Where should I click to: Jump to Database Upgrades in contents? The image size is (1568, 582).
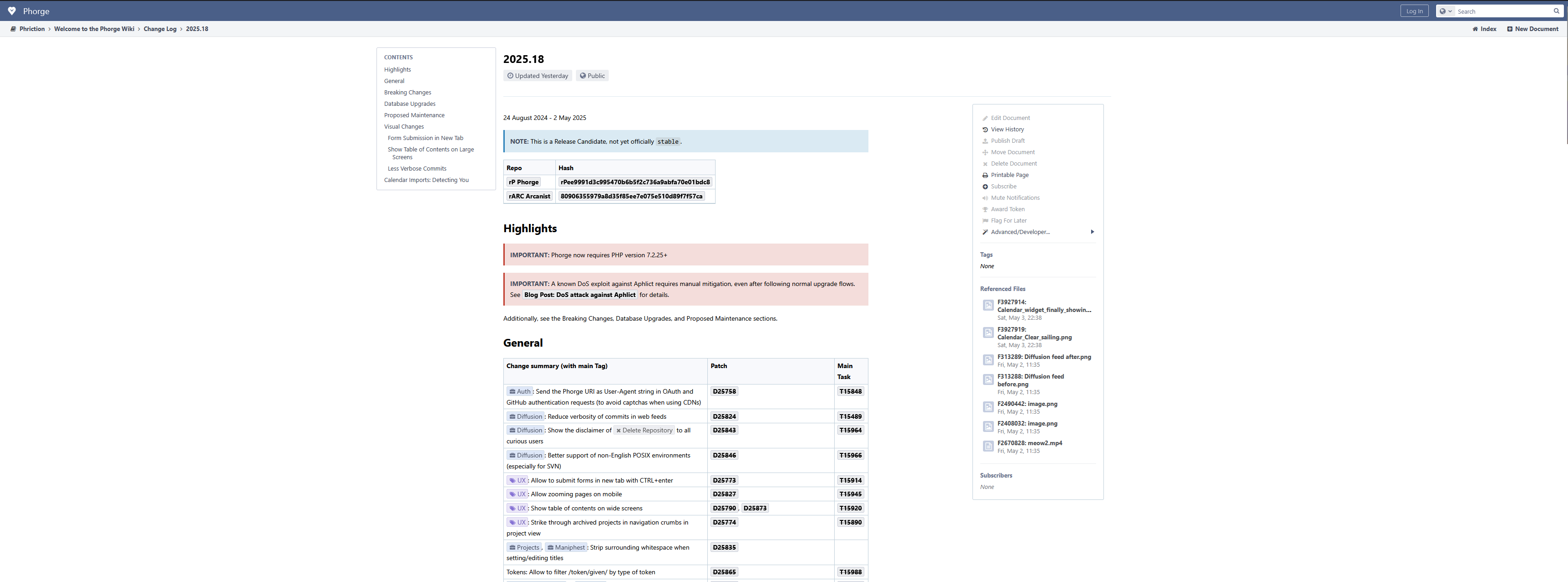tap(410, 104)
